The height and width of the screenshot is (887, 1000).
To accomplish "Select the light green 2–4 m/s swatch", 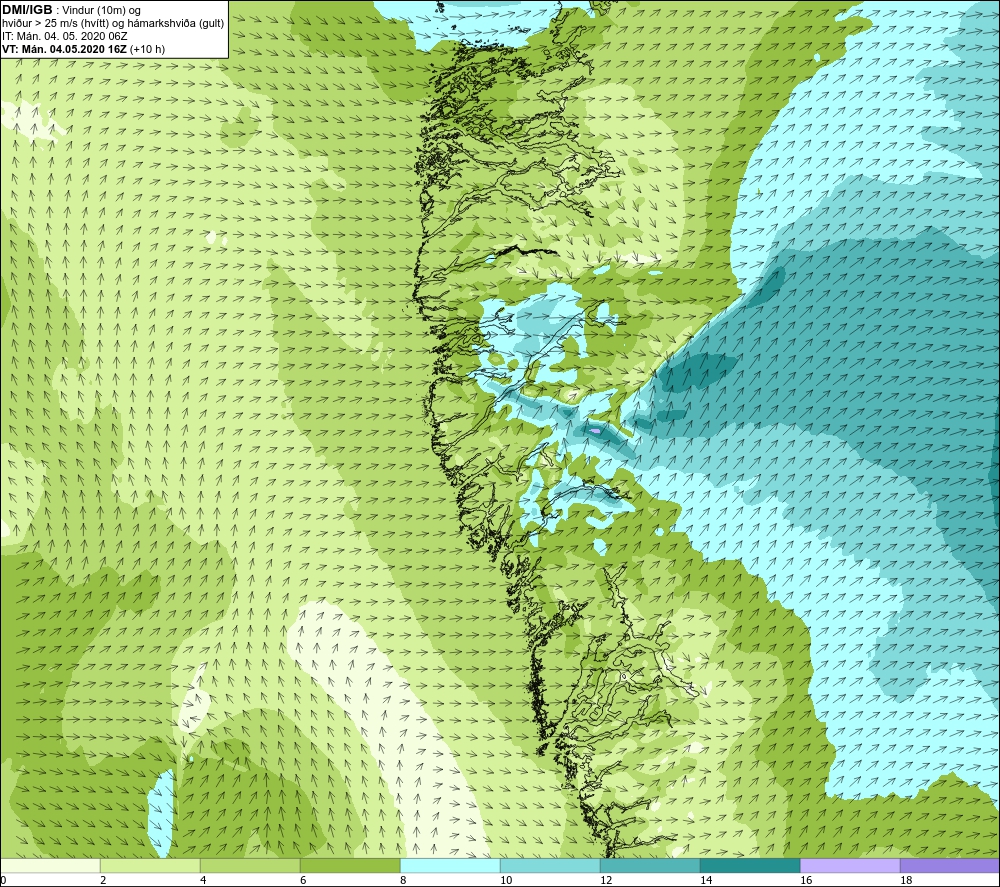I will [151, 865].
